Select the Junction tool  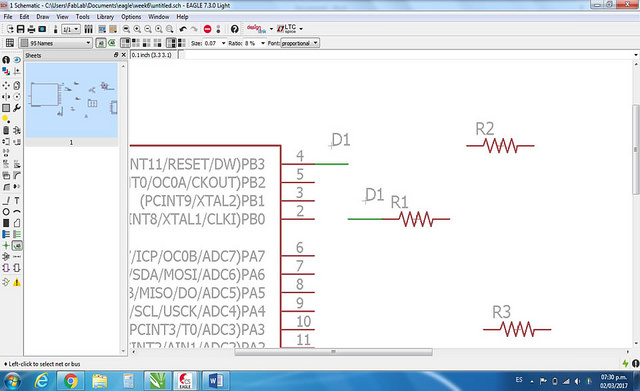[6, 245]
